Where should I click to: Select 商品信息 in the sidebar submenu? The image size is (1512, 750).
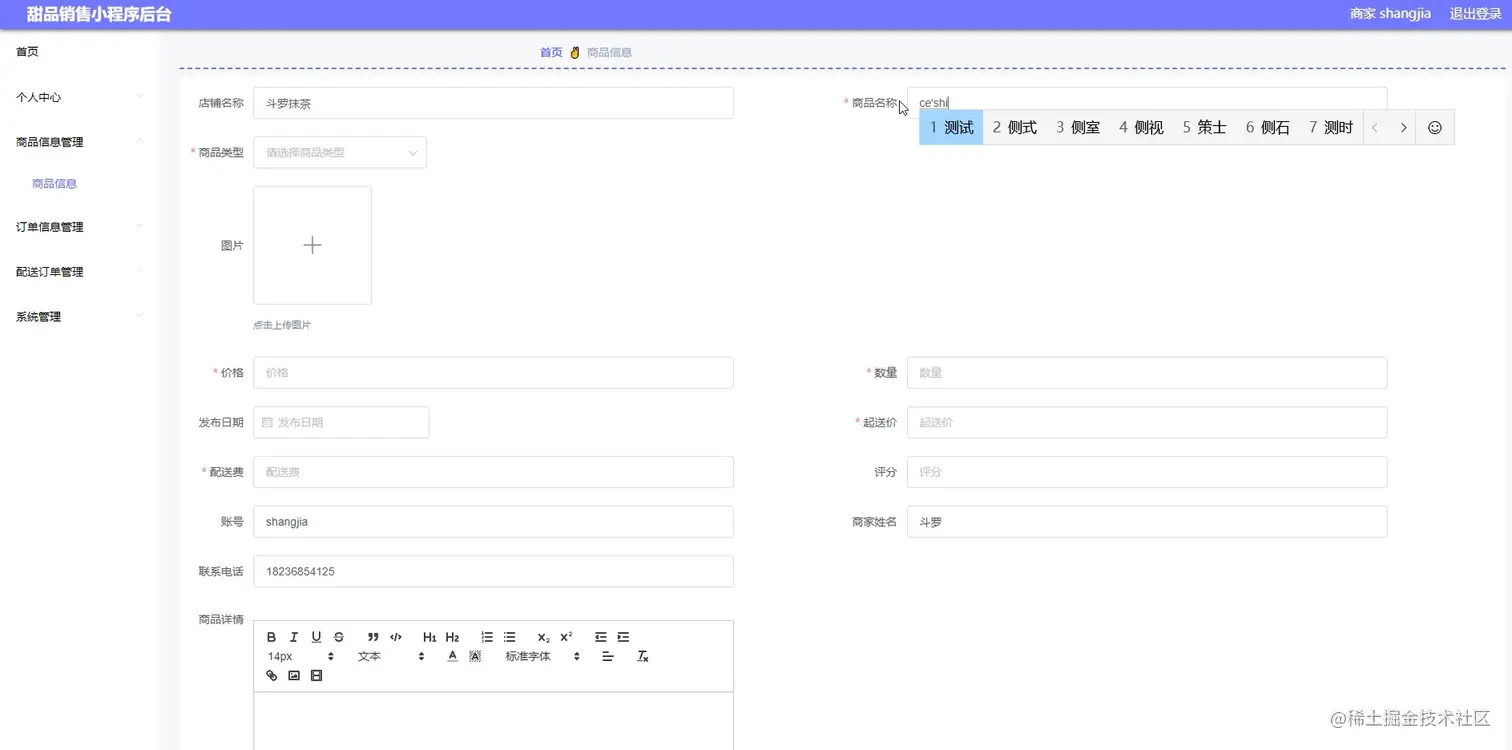pyautogui.click(x=55, y=184)
